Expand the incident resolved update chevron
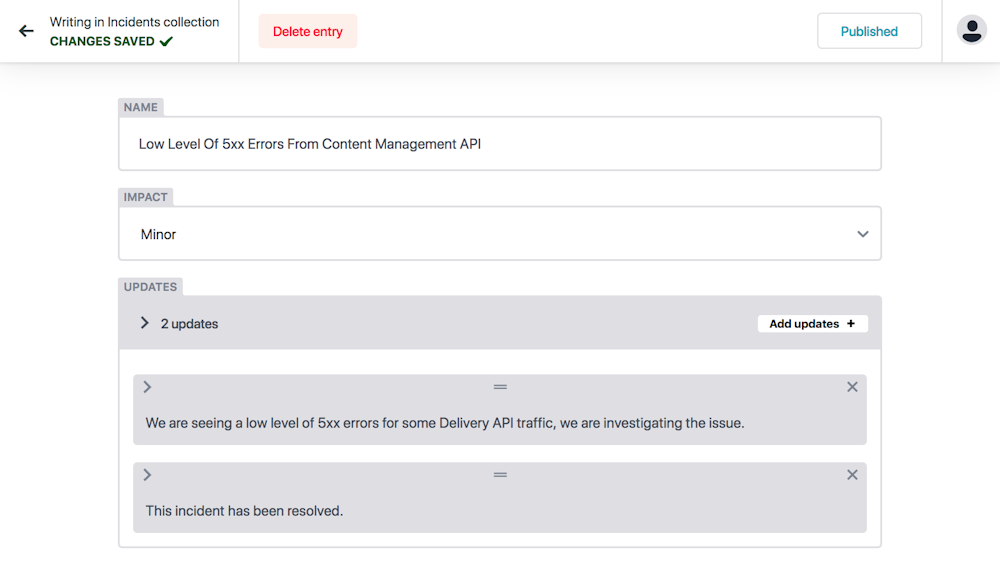 click(147, 475)
